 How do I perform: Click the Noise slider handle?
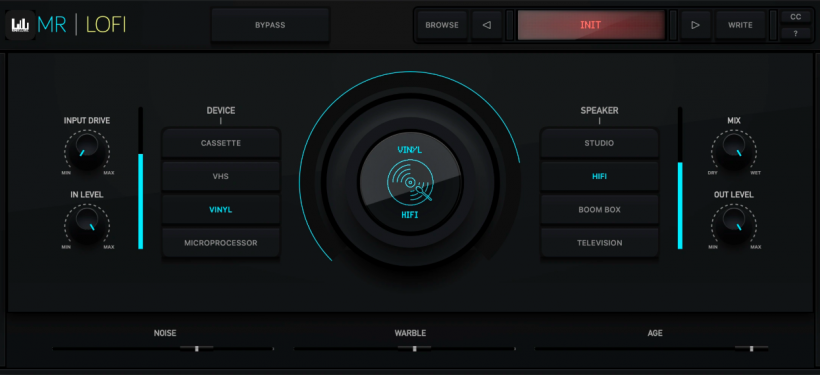click(197, 348)
